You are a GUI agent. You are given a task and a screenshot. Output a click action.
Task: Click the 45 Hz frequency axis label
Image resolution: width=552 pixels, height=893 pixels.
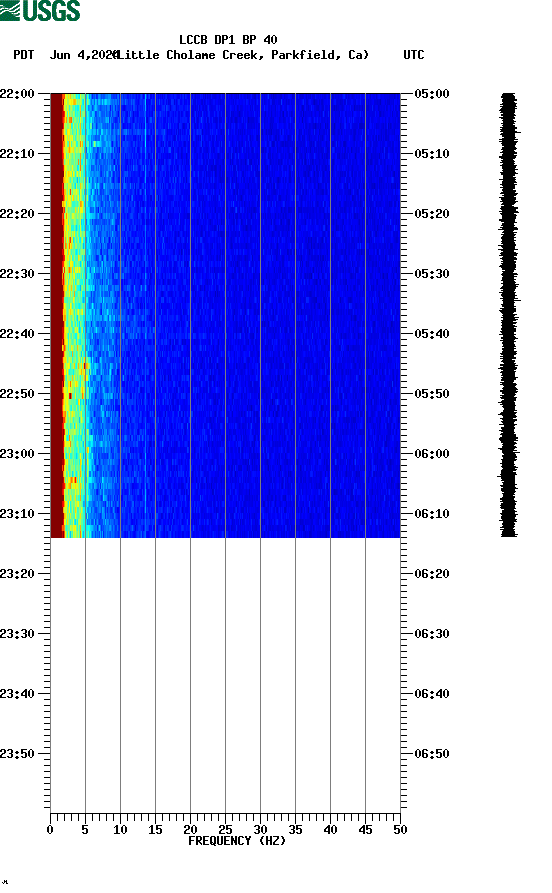click(365, 830)
